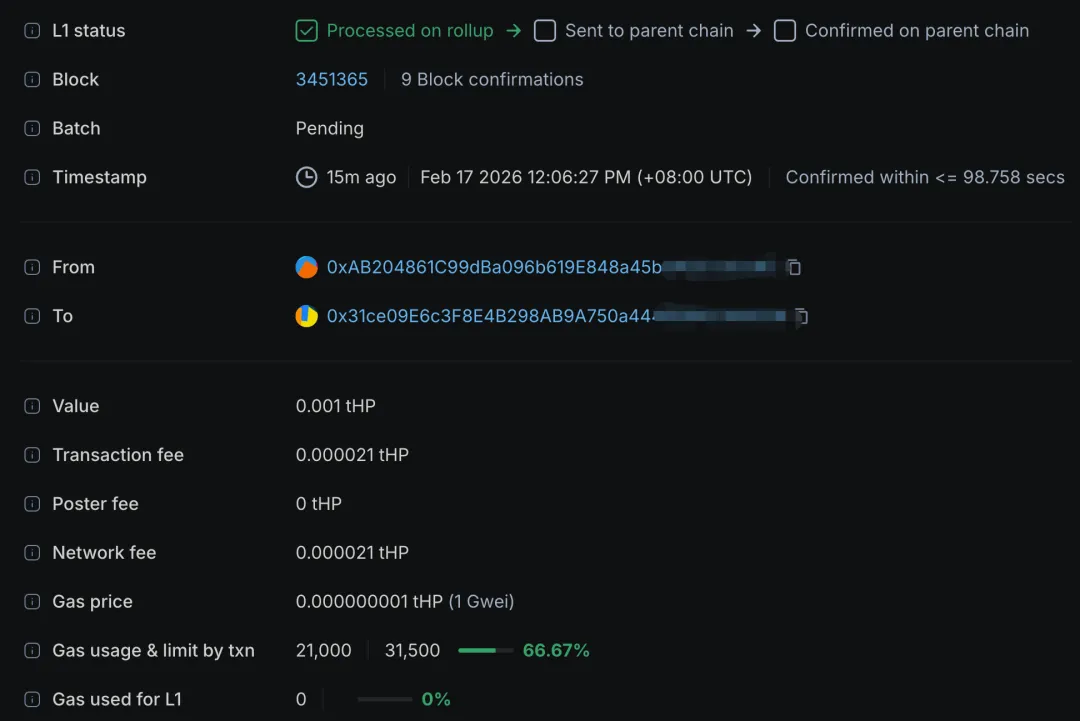This screenshot has height=721, width=1080.
Task: Click the info icon beside Batch
Action: [x=32, y=129]
